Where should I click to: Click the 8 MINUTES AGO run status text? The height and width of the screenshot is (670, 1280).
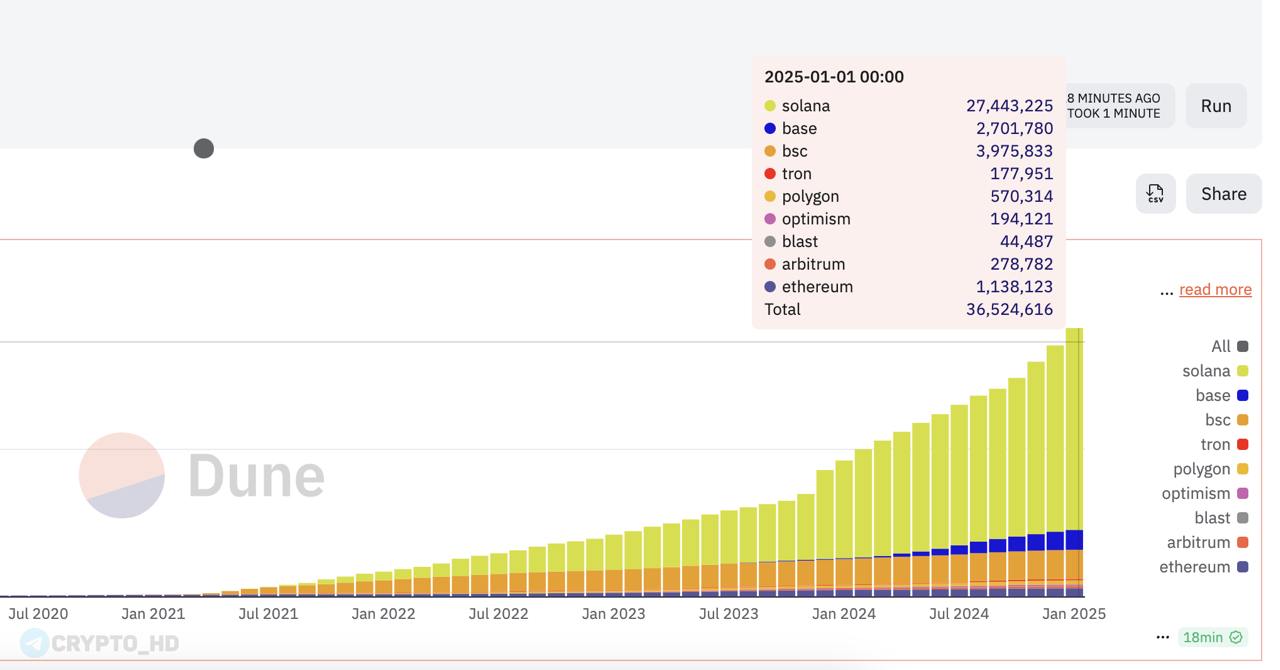(x=1113, y=98)
